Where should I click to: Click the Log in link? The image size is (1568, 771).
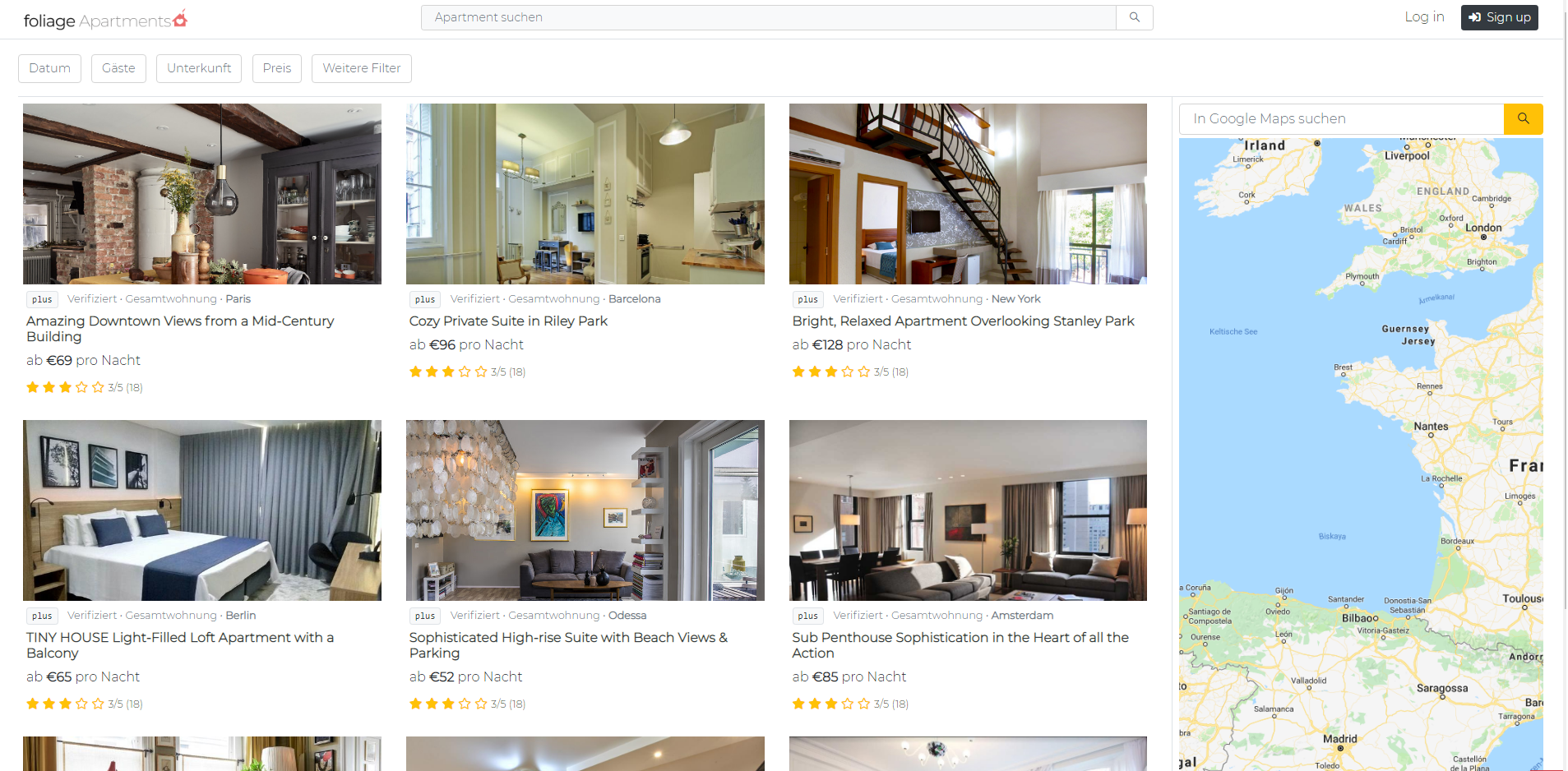tap(1424, 17)
